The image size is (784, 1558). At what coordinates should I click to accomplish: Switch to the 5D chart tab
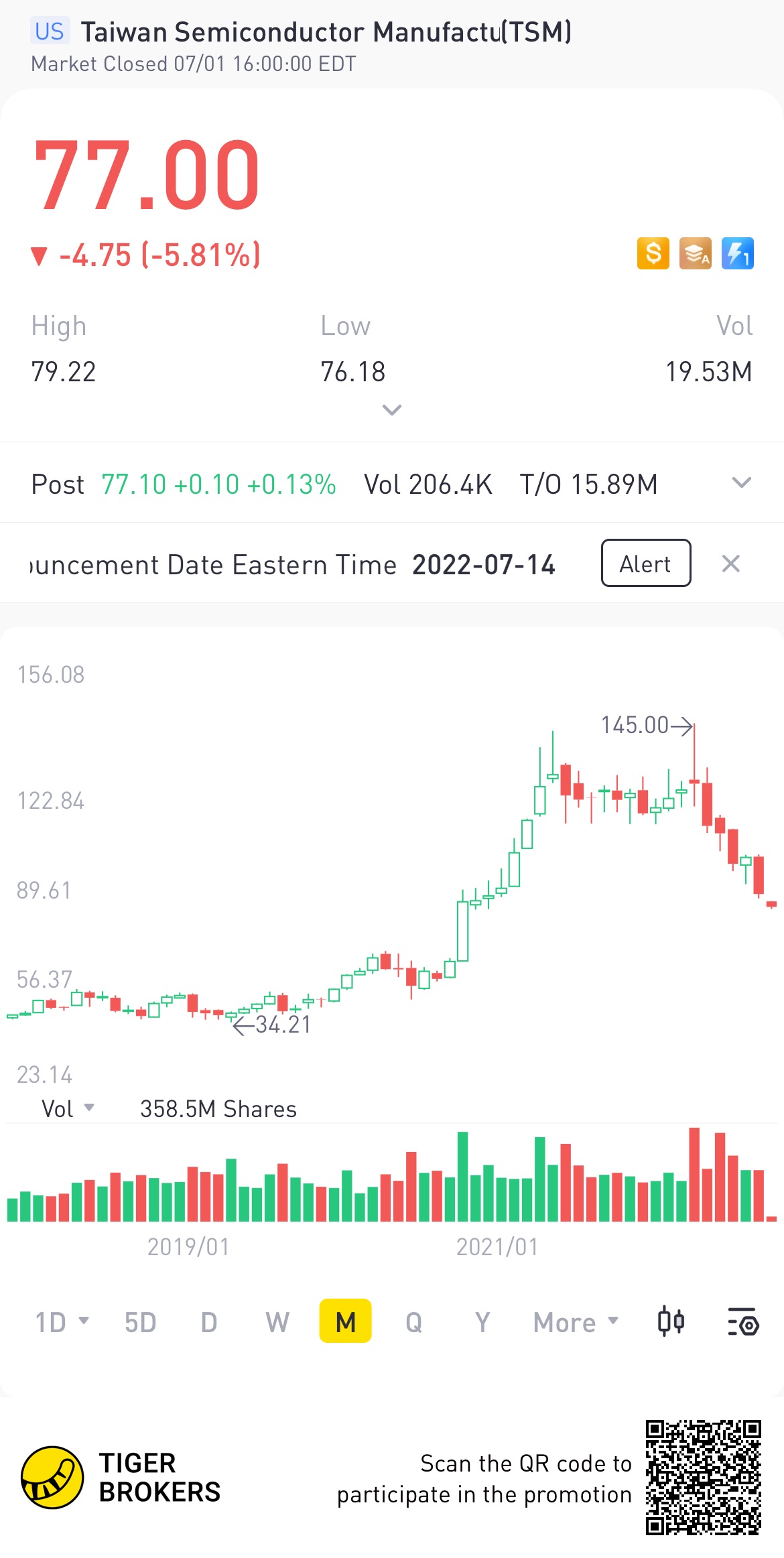140,1322
